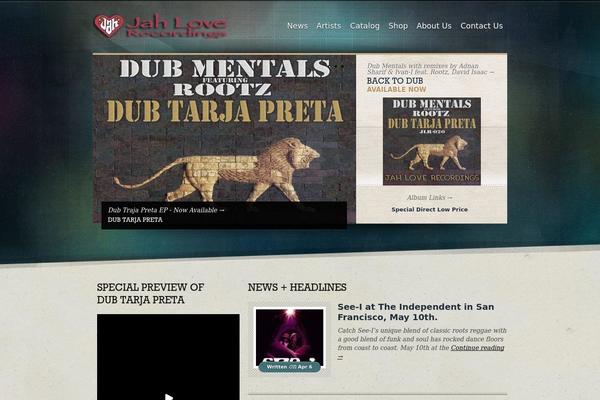Click the DUB TARJA PRETA banner caption
This screenshot has height=400, width=600.
click(x=135, y=220)
